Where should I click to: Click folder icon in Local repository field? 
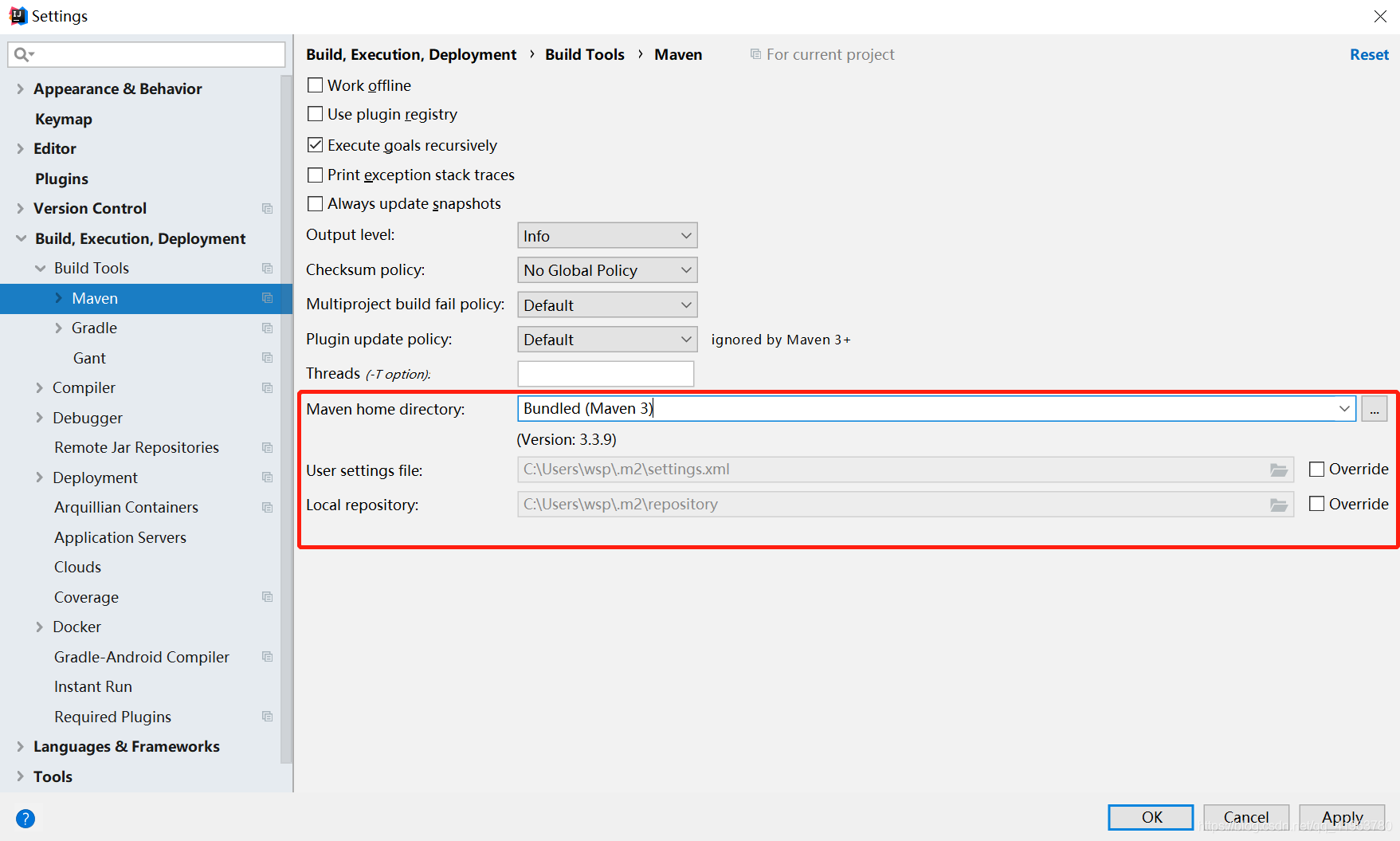point(1279,505)
